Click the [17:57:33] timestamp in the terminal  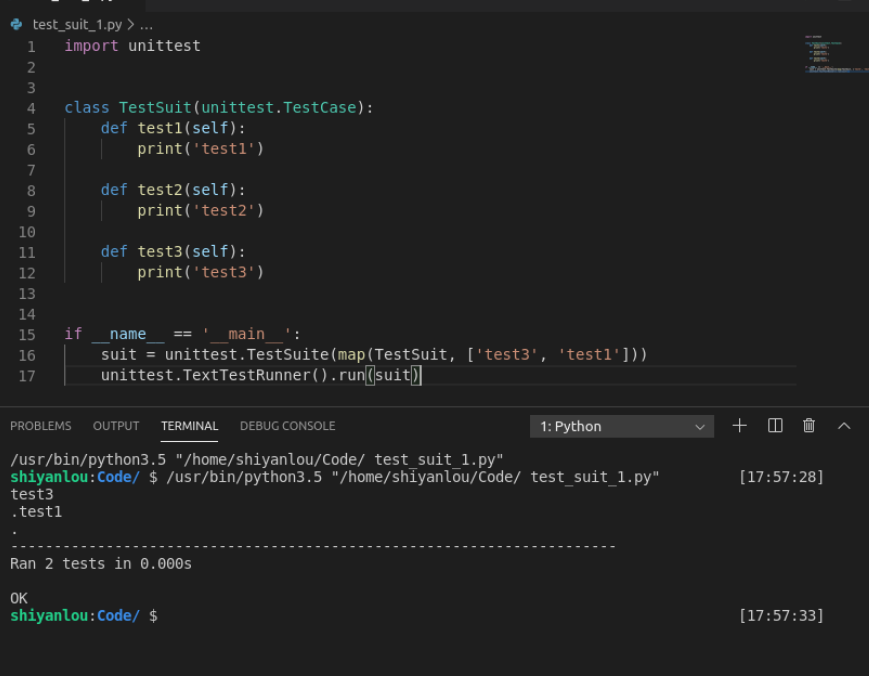point(781,616)
